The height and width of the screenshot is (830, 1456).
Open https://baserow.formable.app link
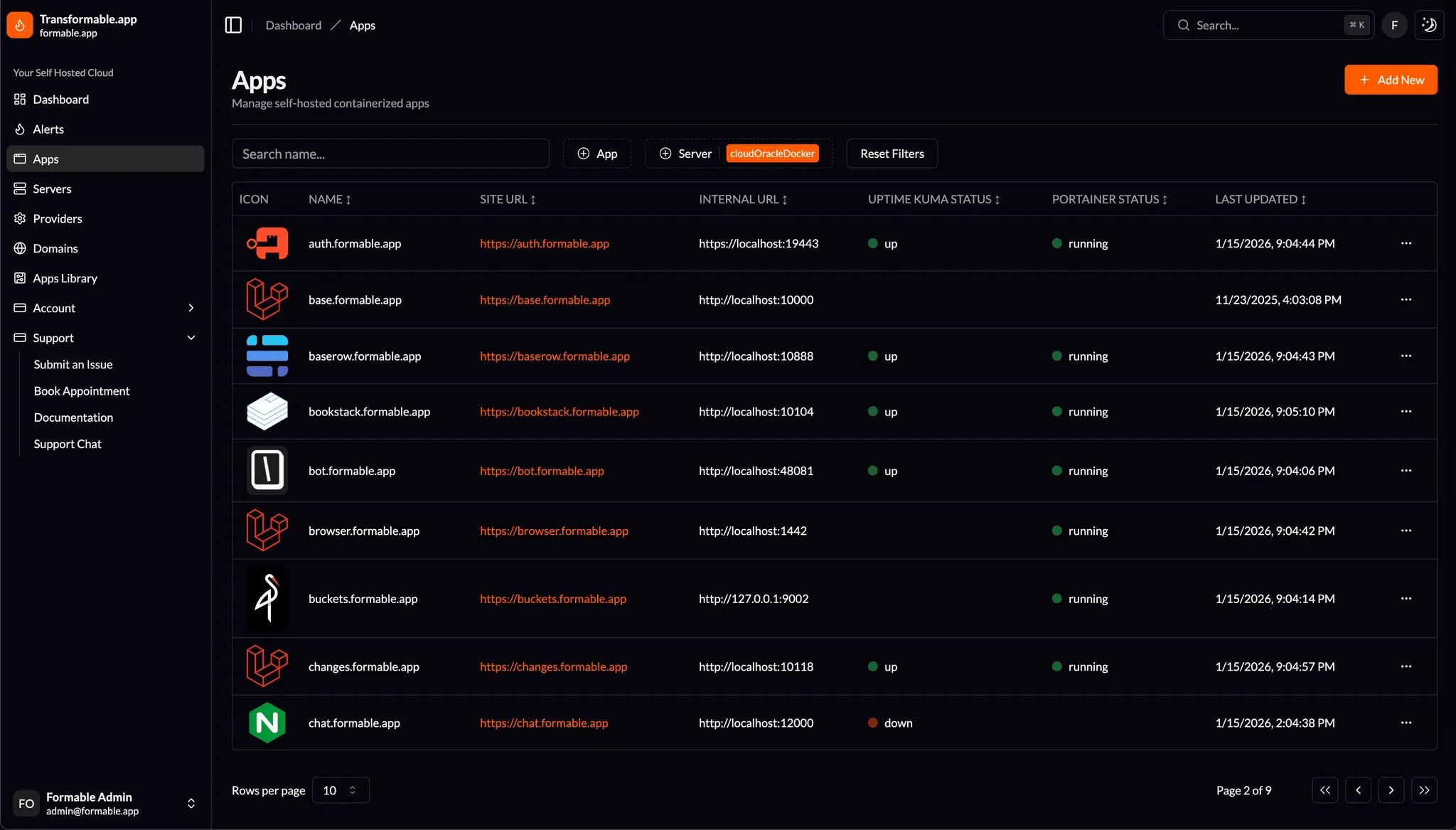(555, 356)
